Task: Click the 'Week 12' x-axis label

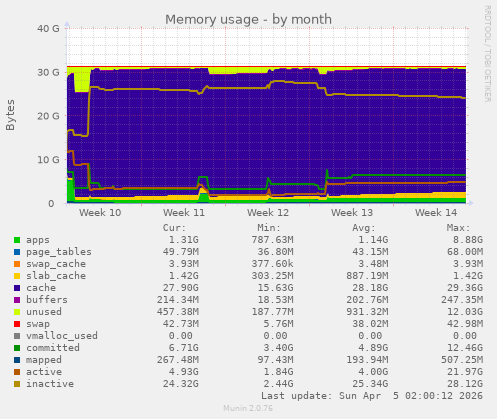Action: click(268, 213)
